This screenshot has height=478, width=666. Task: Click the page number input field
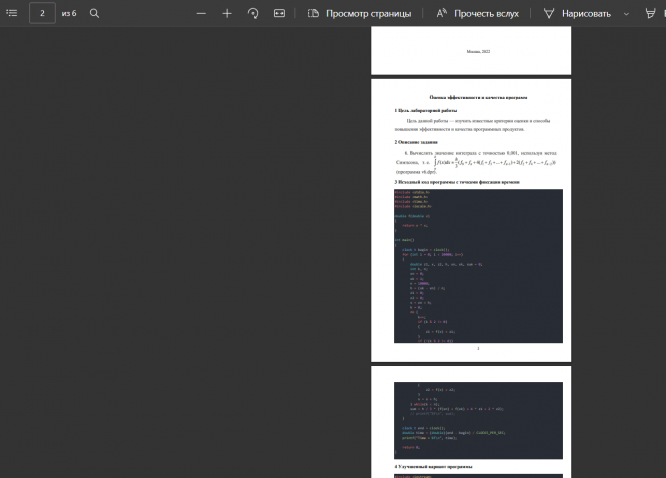(42, 13)
